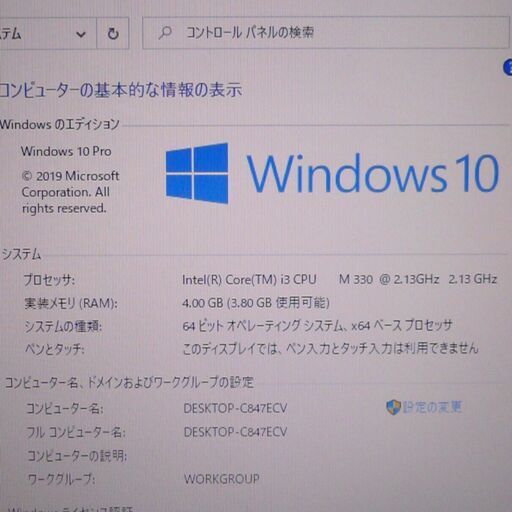The width and height of the screenshot is (512, 512).
Task: Click the blue help icon at right edge
Action: 508,68
